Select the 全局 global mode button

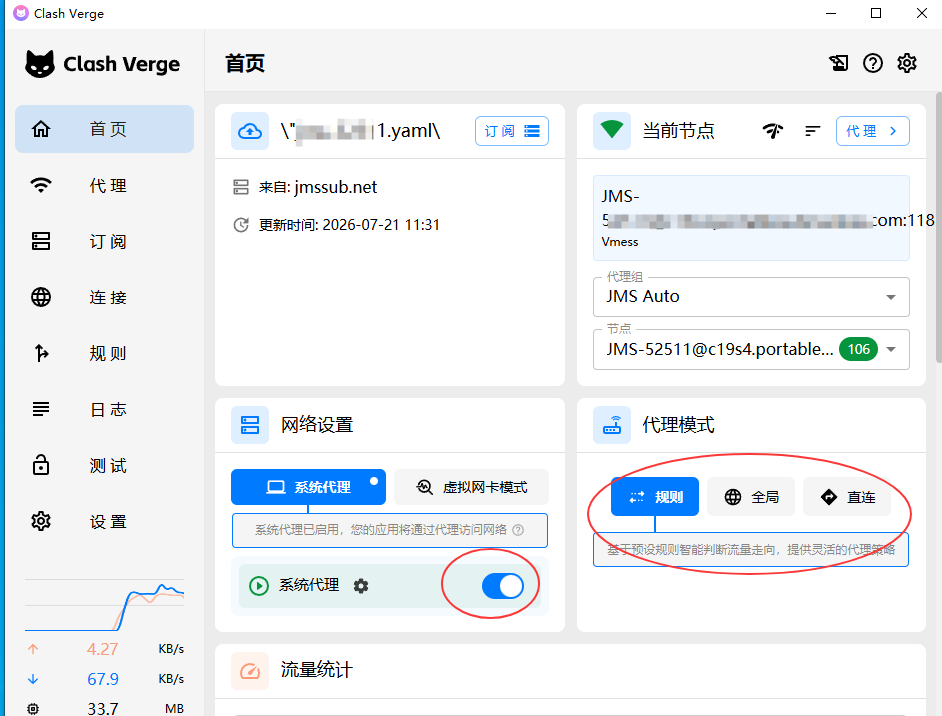coord(751,497)
